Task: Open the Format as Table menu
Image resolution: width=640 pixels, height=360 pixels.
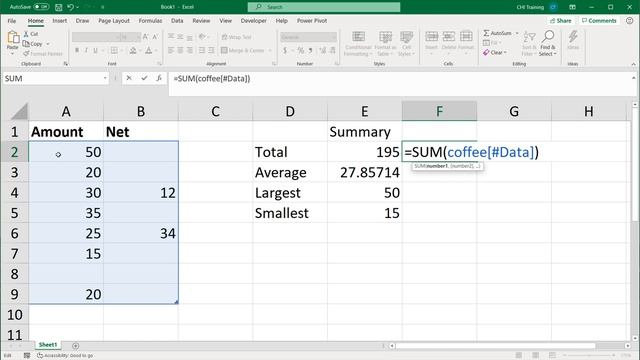Action: (x=385, y=44)
